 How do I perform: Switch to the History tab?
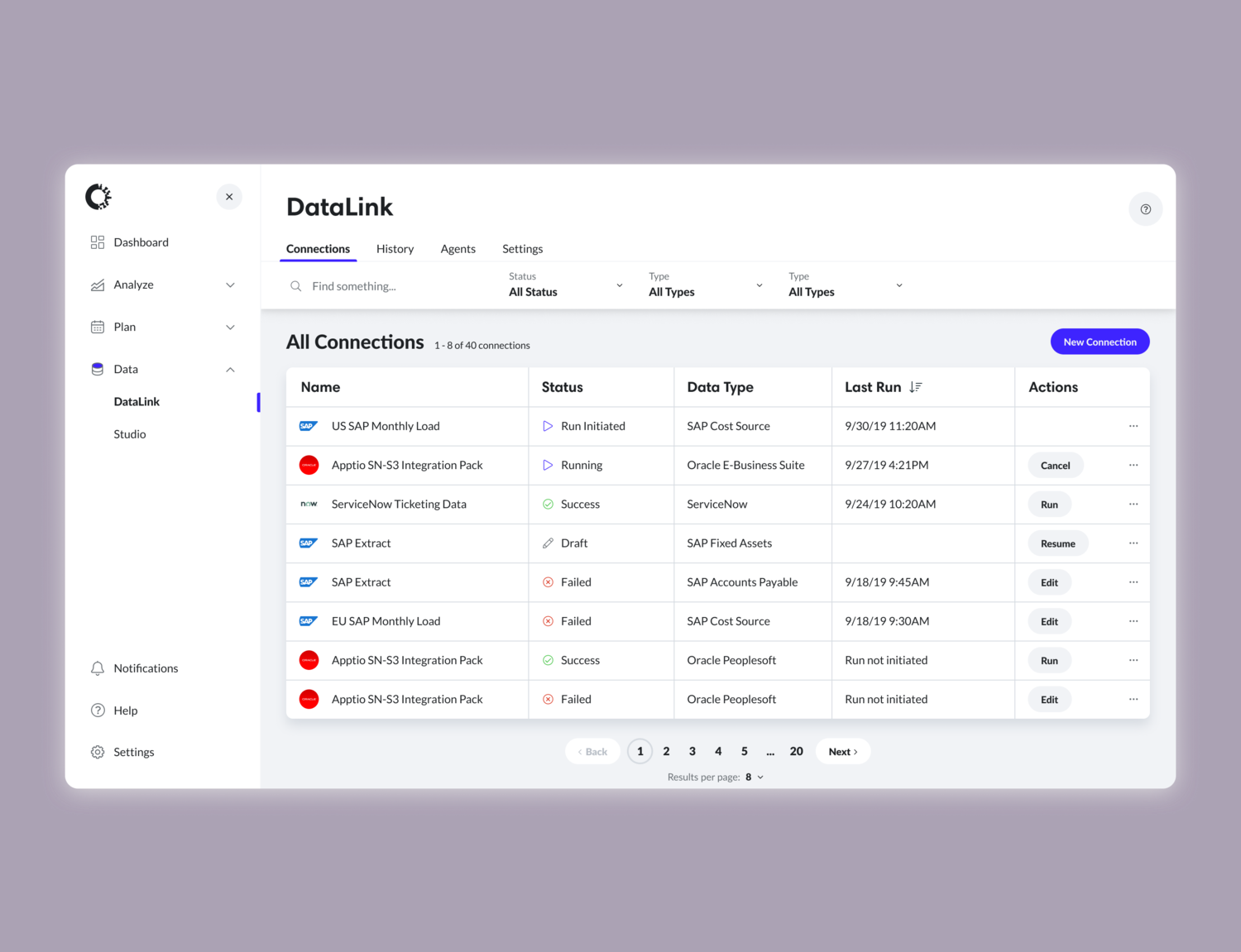(x=395, y=248)
